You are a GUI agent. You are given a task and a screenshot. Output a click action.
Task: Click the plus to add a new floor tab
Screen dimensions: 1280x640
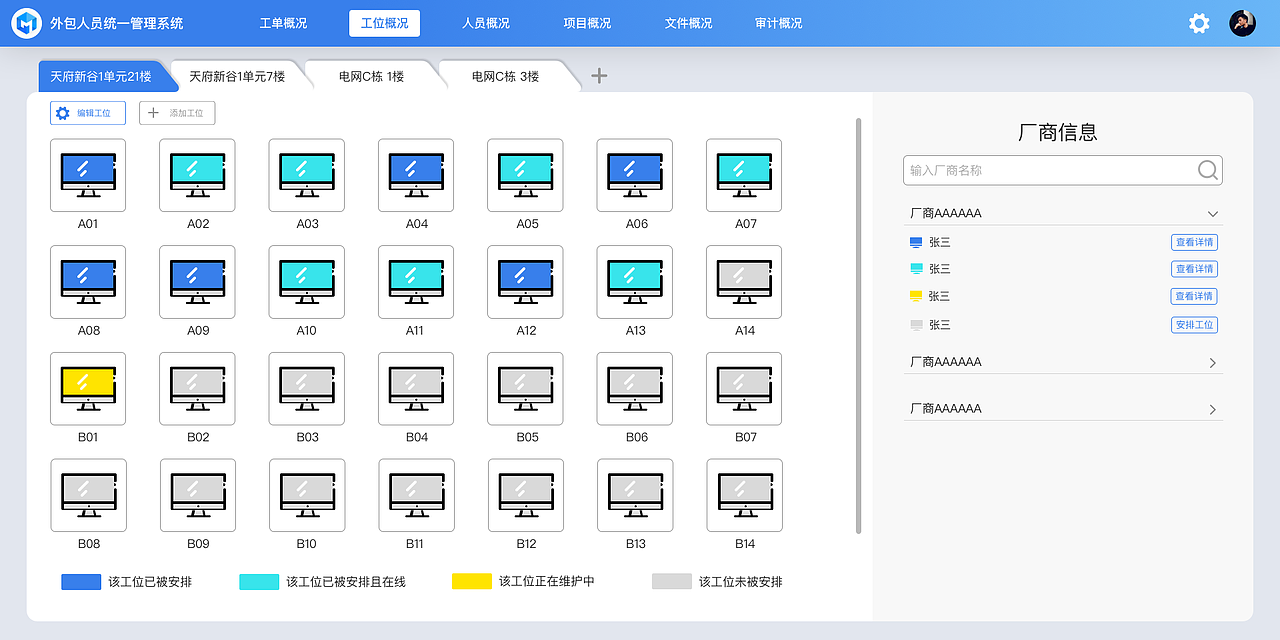598,74
